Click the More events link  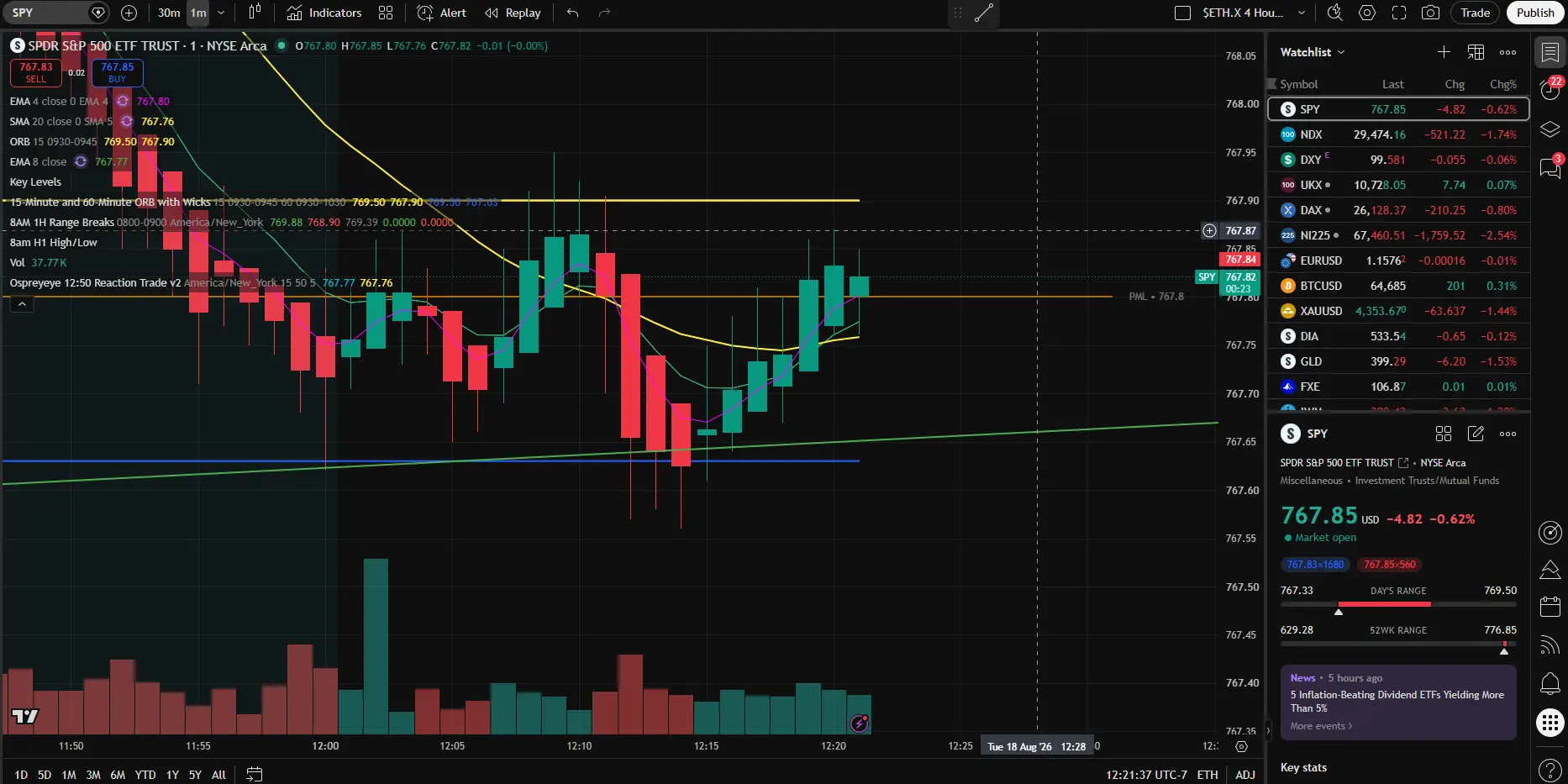(x=1321, y=726)
